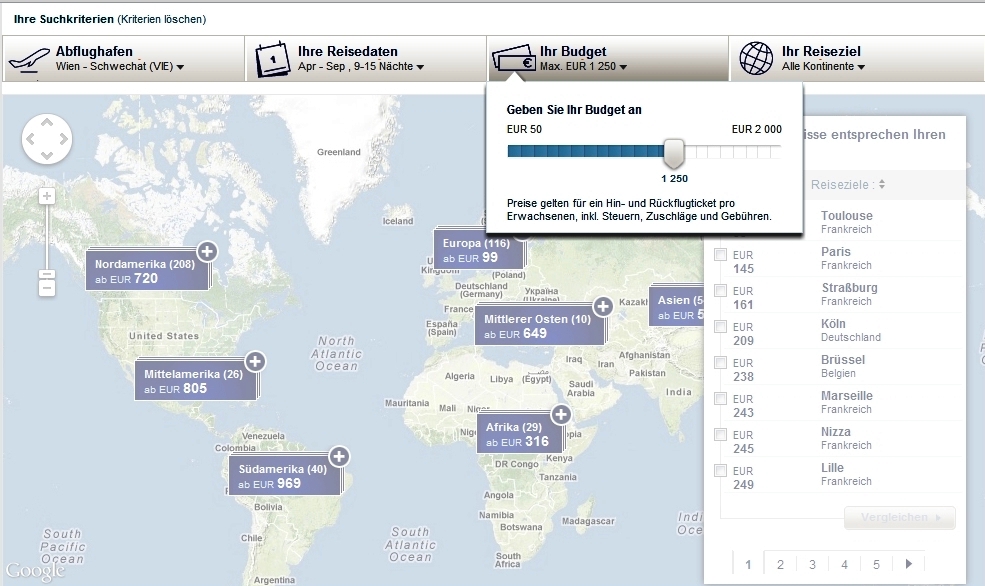
Task: Click Kriterien löschen link
Action: pos(161,19)
